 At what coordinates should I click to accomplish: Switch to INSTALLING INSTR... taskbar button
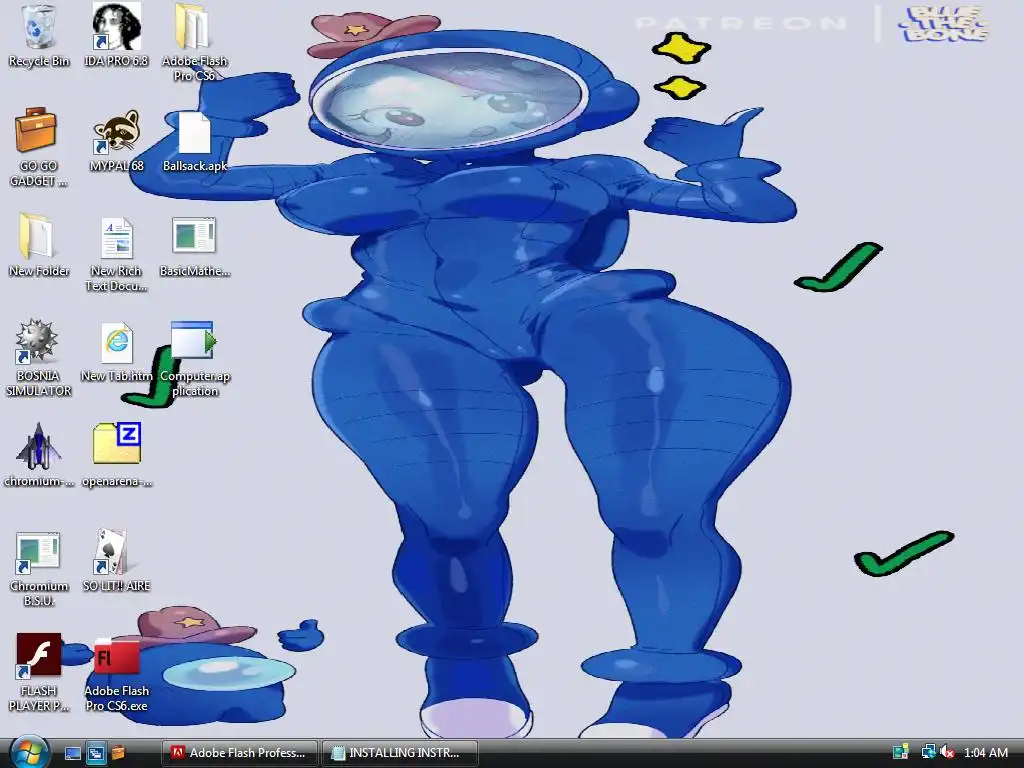pyautogui.click(x=399, y=753)
